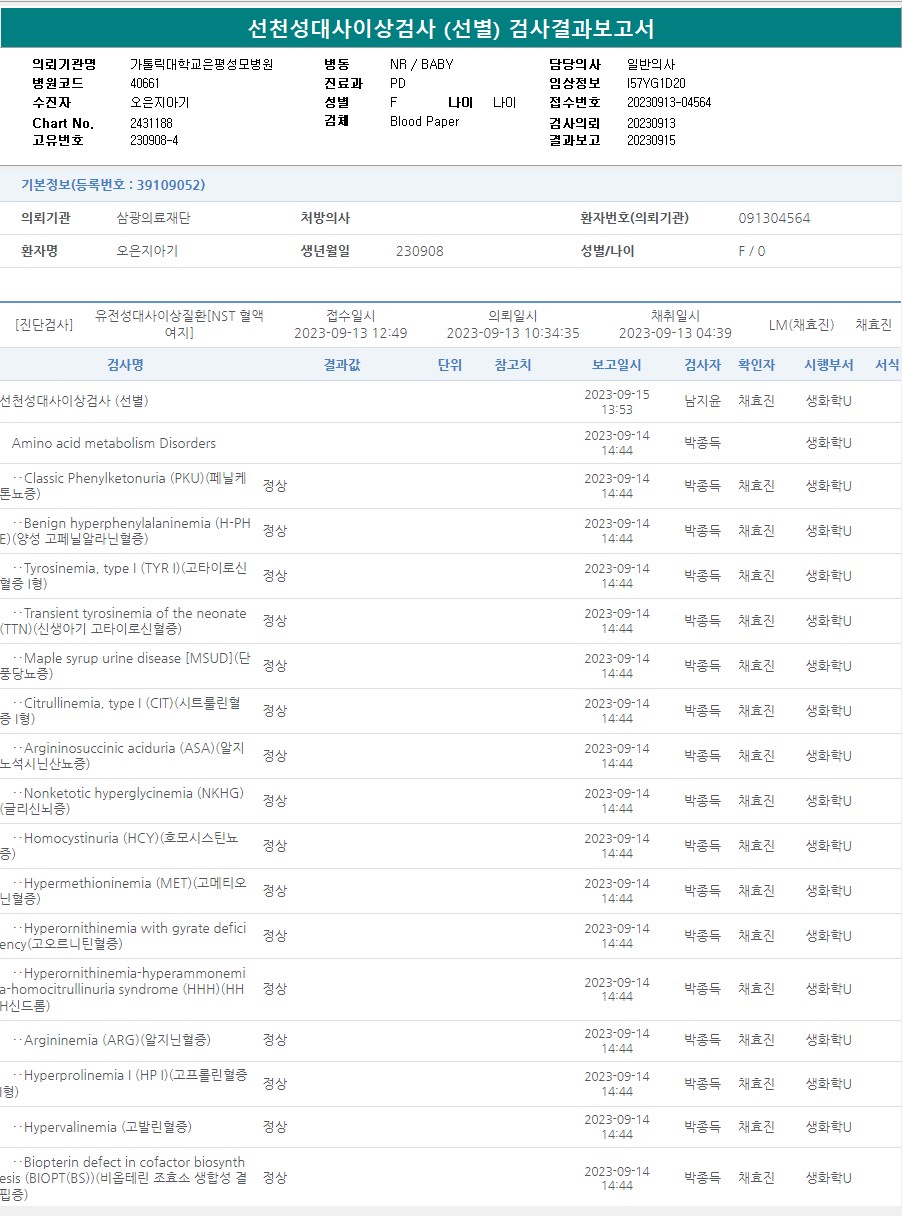Click the 시행부서 column header
Image resolution: width=902 pixels, height=1216 pixels.
828,365
